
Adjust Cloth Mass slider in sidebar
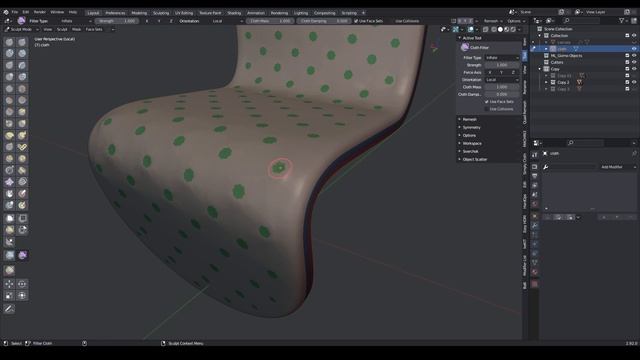point(502,87)
